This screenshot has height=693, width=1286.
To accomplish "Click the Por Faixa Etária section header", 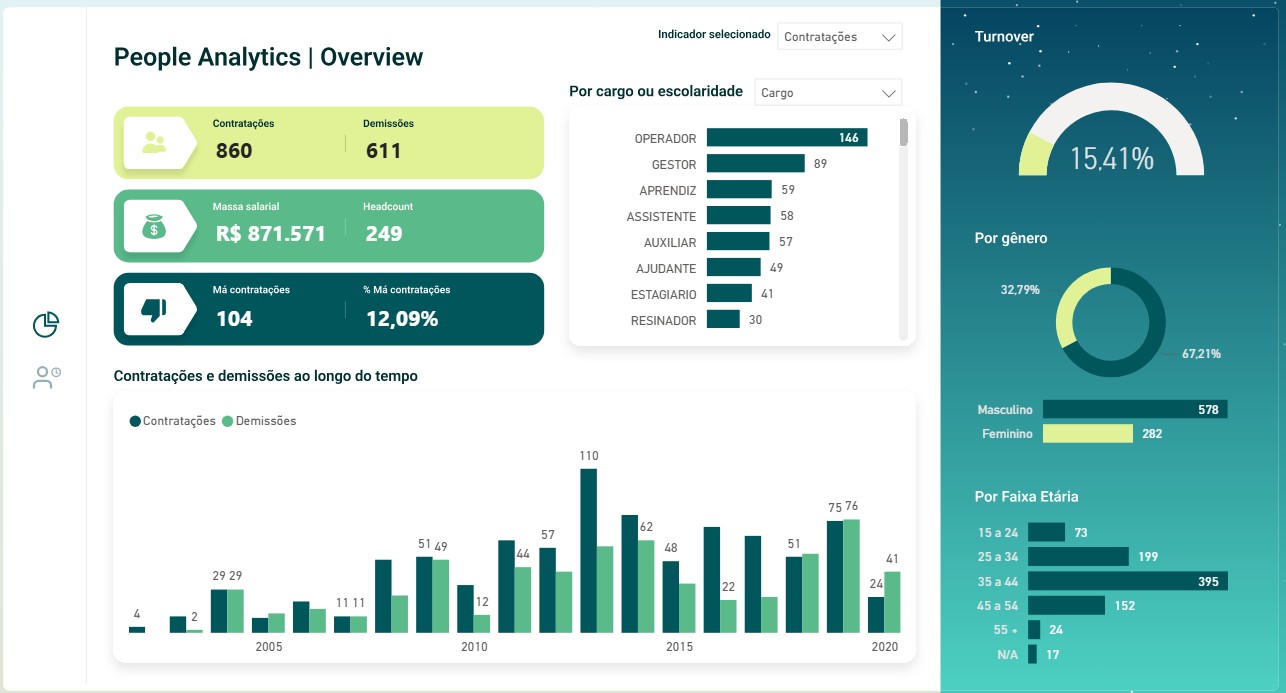I will click(x=1025, y=496).
